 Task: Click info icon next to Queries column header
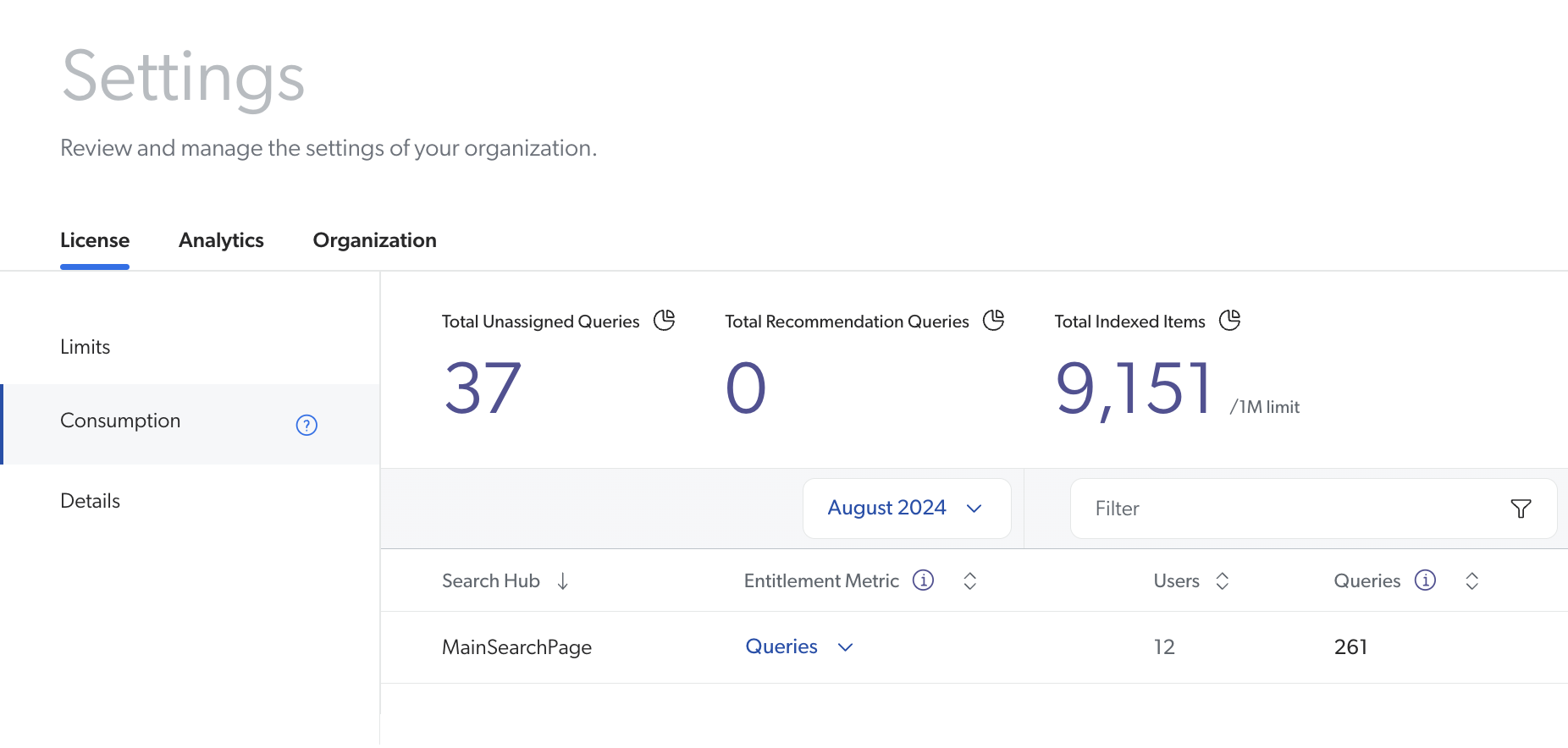tap(1425, 580)
